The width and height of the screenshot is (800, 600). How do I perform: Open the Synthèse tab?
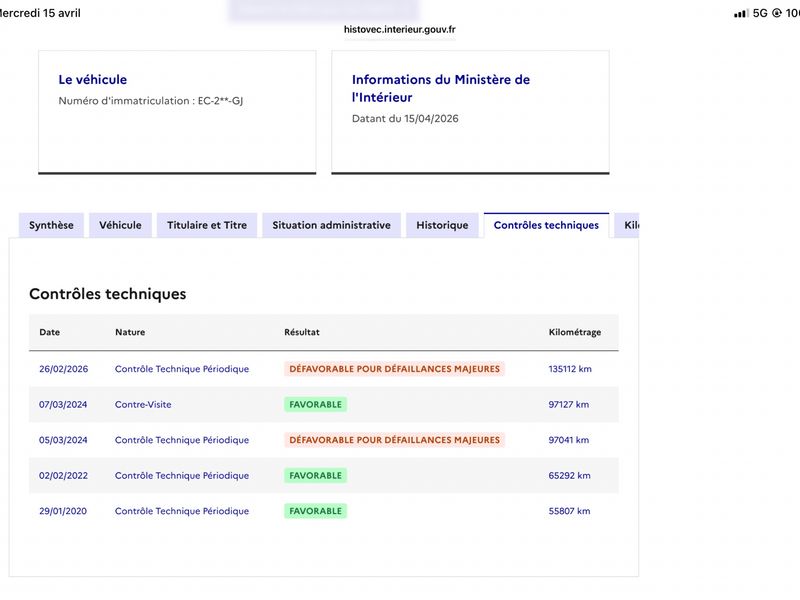coord(51,225)
